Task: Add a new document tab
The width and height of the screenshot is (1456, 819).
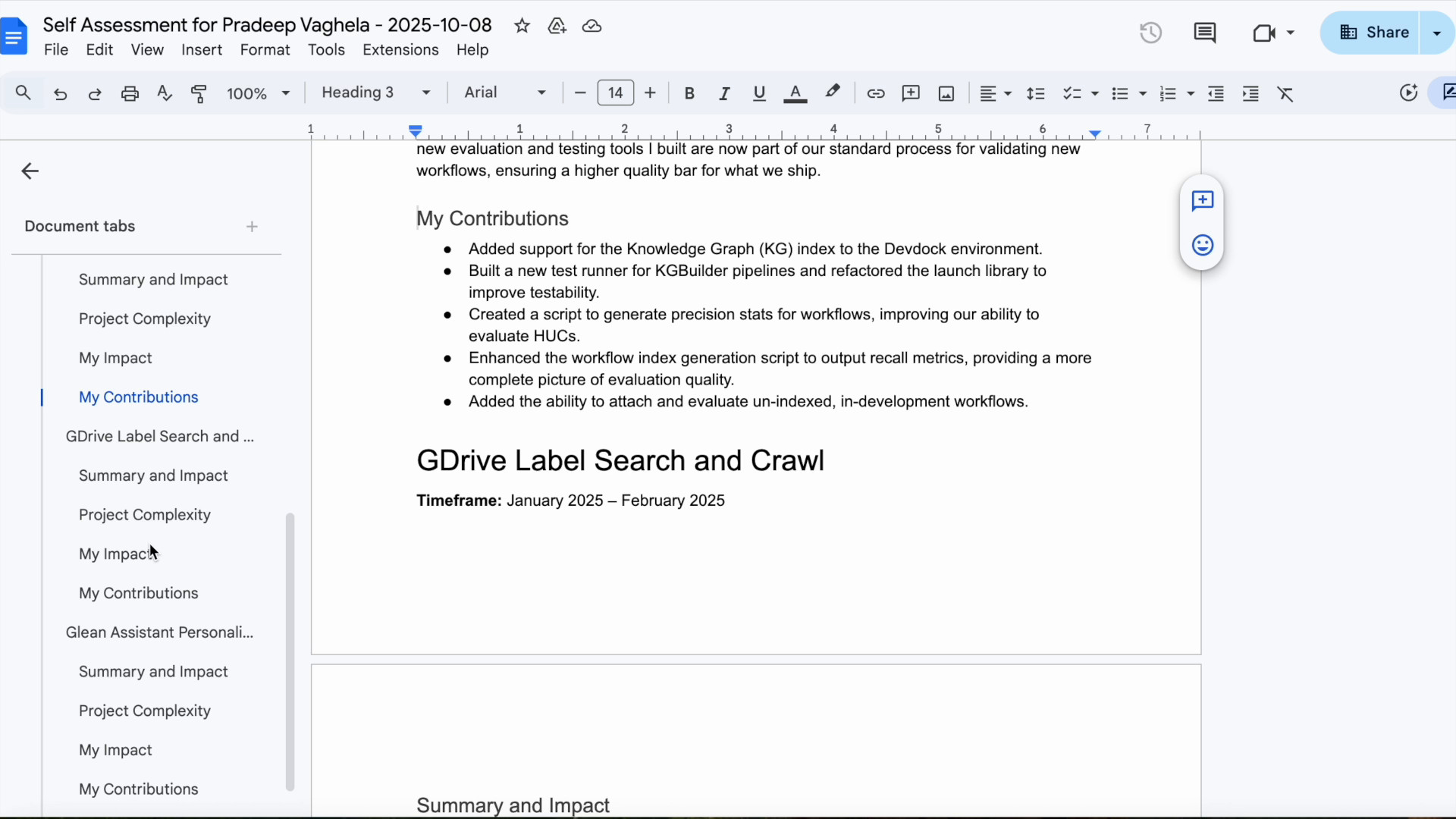Action: [252, 226]
